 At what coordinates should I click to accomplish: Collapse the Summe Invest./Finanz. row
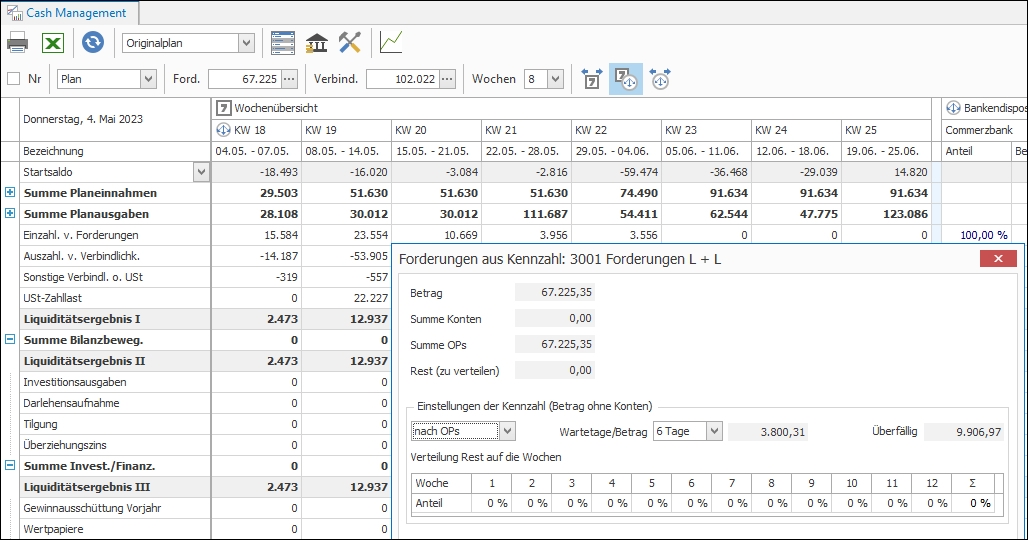point(10,466)
